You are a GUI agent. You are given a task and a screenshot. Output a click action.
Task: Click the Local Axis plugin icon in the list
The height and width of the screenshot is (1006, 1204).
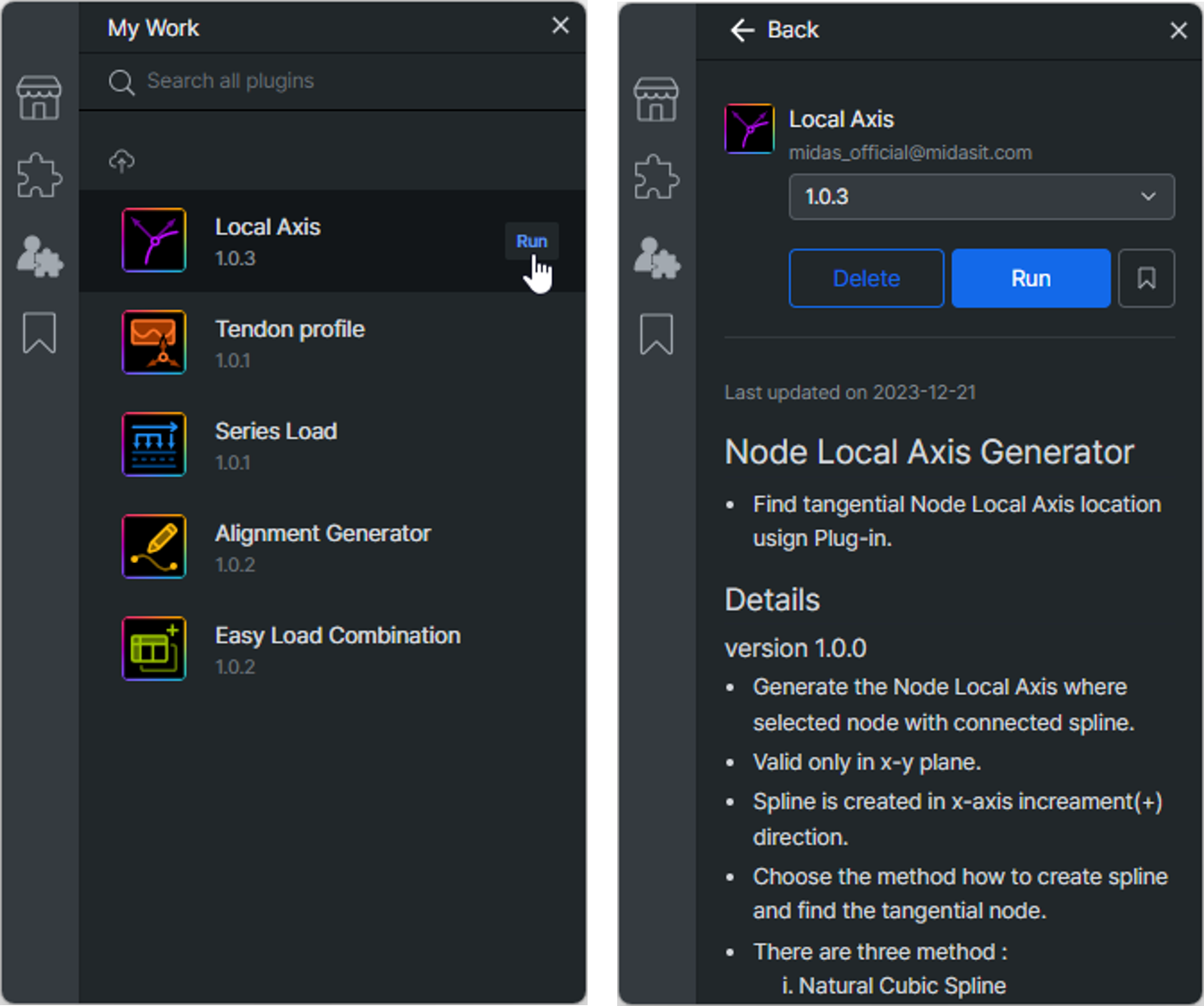(154, 240)
